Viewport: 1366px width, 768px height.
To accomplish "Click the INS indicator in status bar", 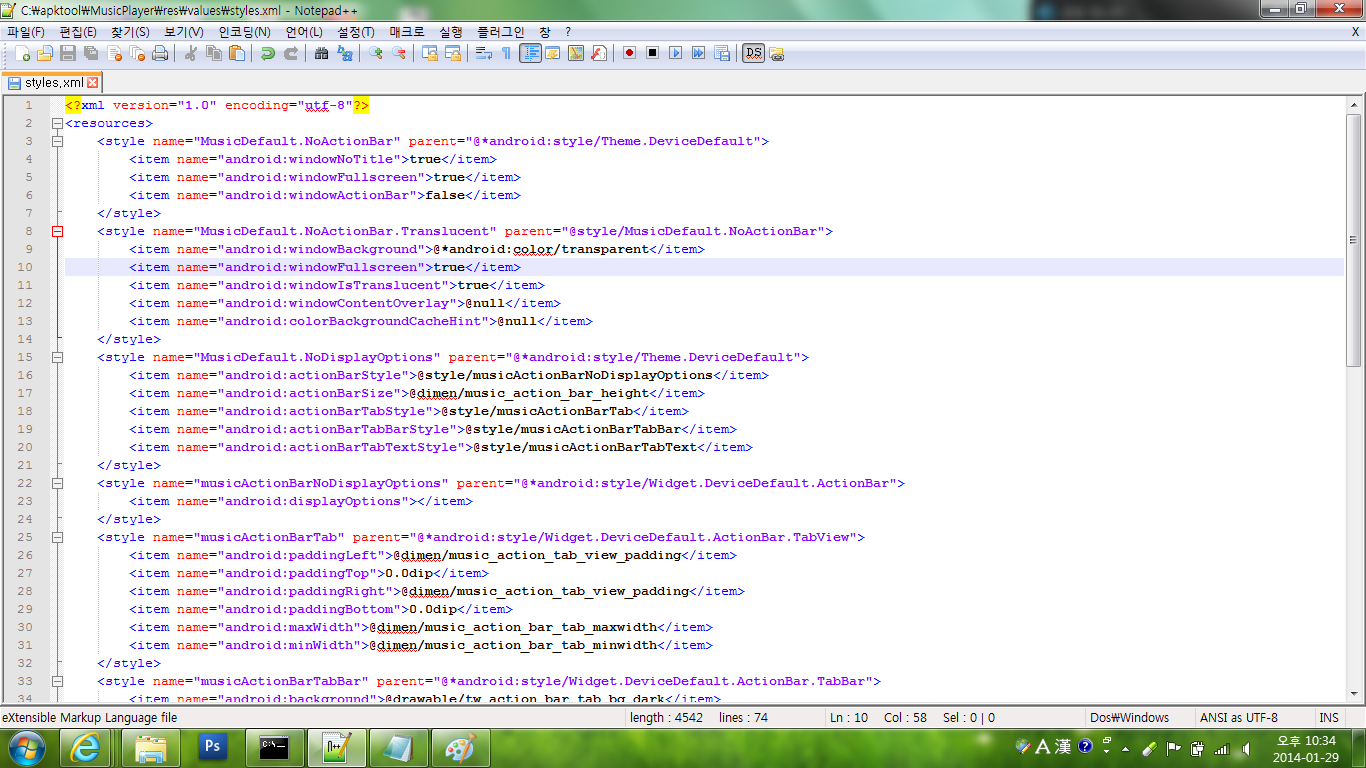I will [1329, 717].
